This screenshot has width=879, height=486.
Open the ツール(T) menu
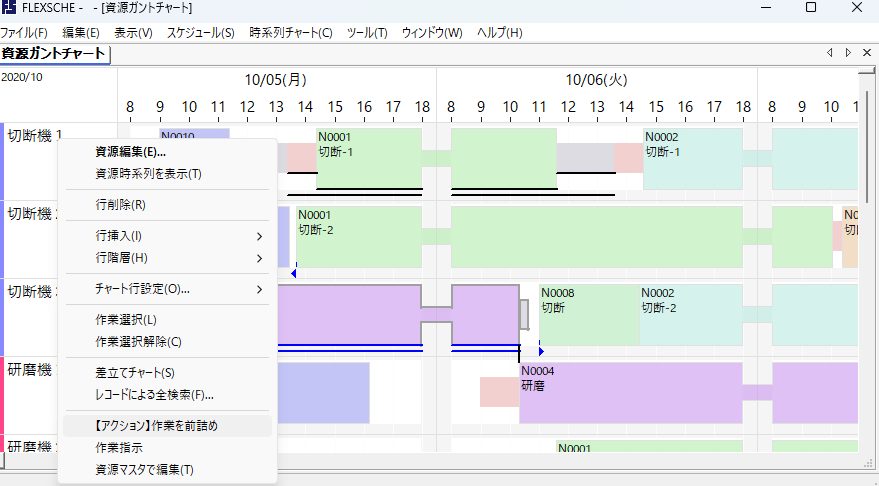click(367, 33)
